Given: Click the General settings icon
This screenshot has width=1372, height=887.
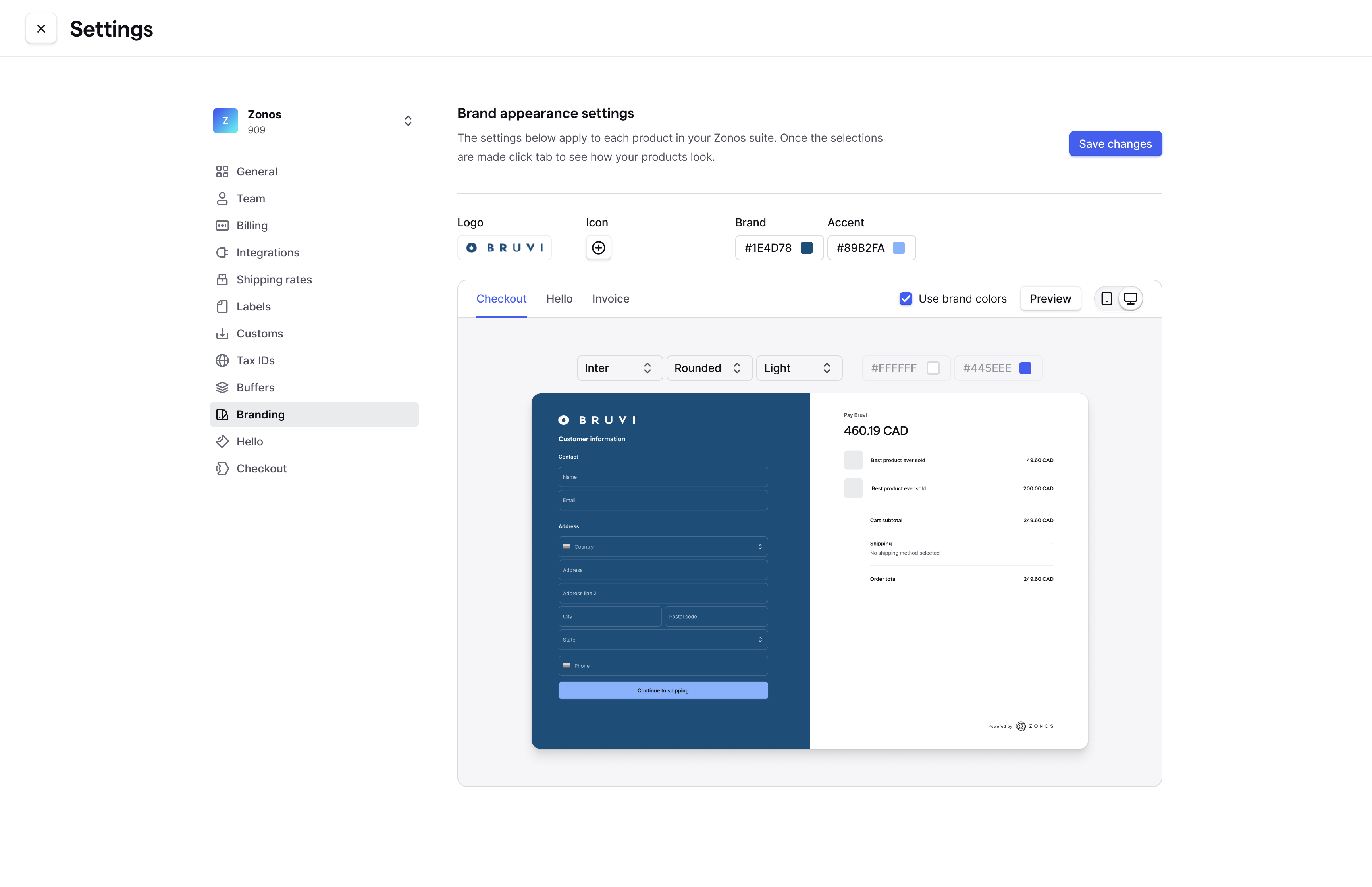Looking at the screenshot, I should coord(221,171).
